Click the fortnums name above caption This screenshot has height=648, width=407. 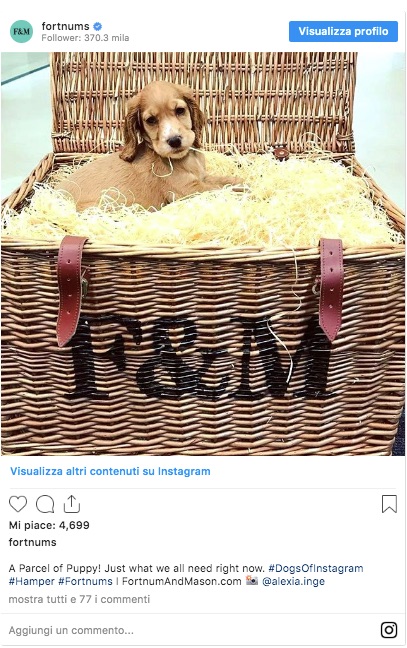click(32, 542)
